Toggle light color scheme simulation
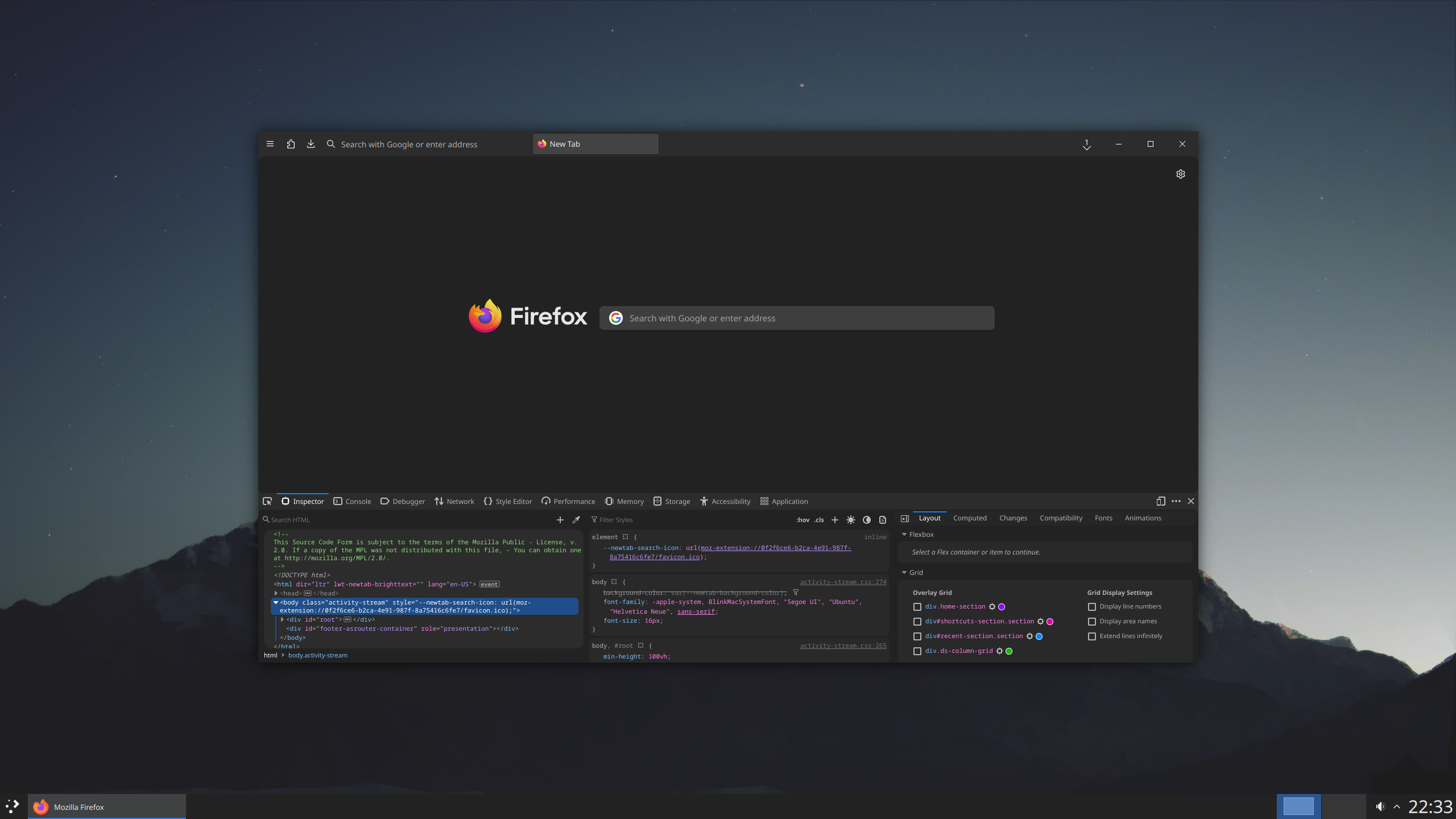 tap(851, 519)
